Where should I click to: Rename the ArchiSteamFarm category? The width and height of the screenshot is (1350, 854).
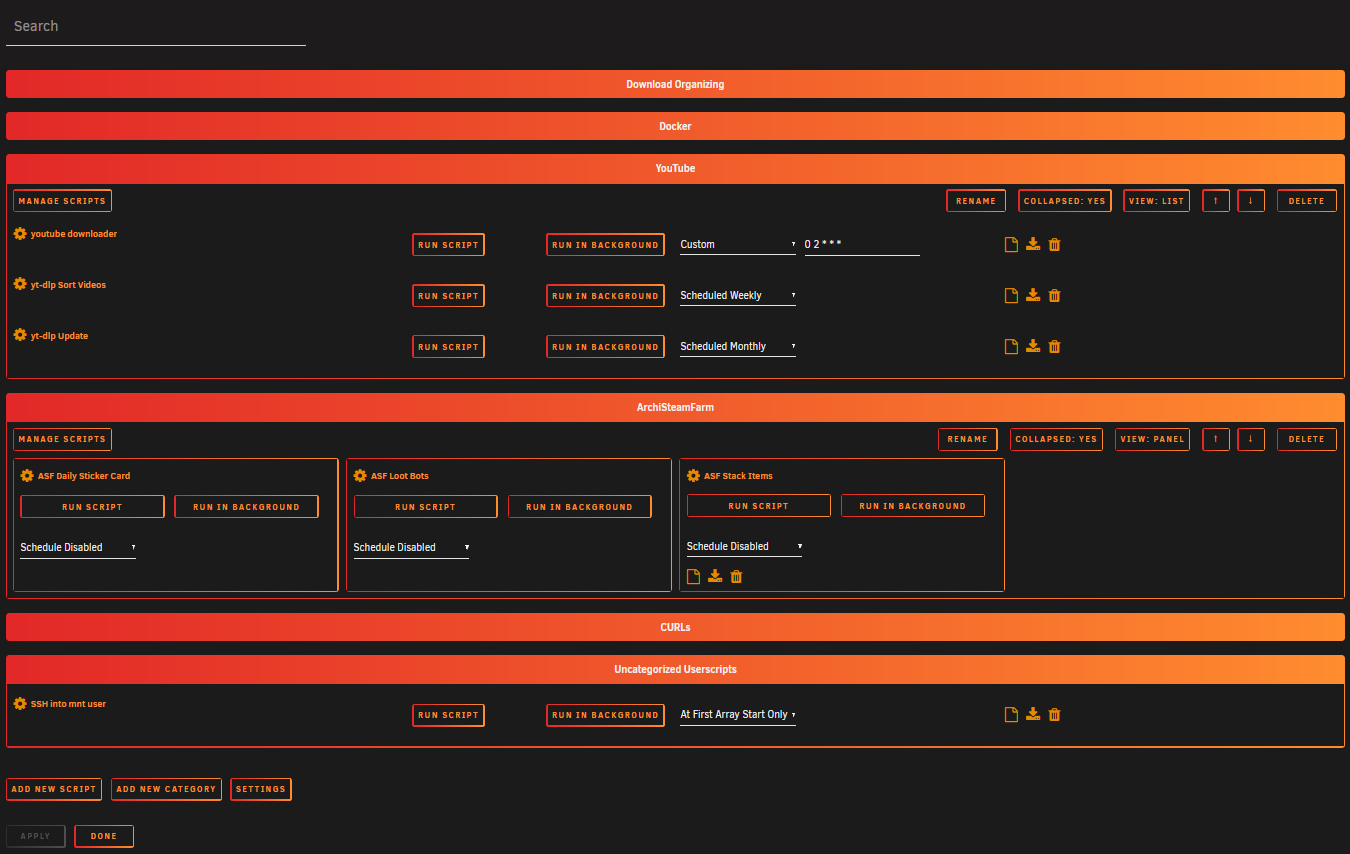tap(968, 439)
